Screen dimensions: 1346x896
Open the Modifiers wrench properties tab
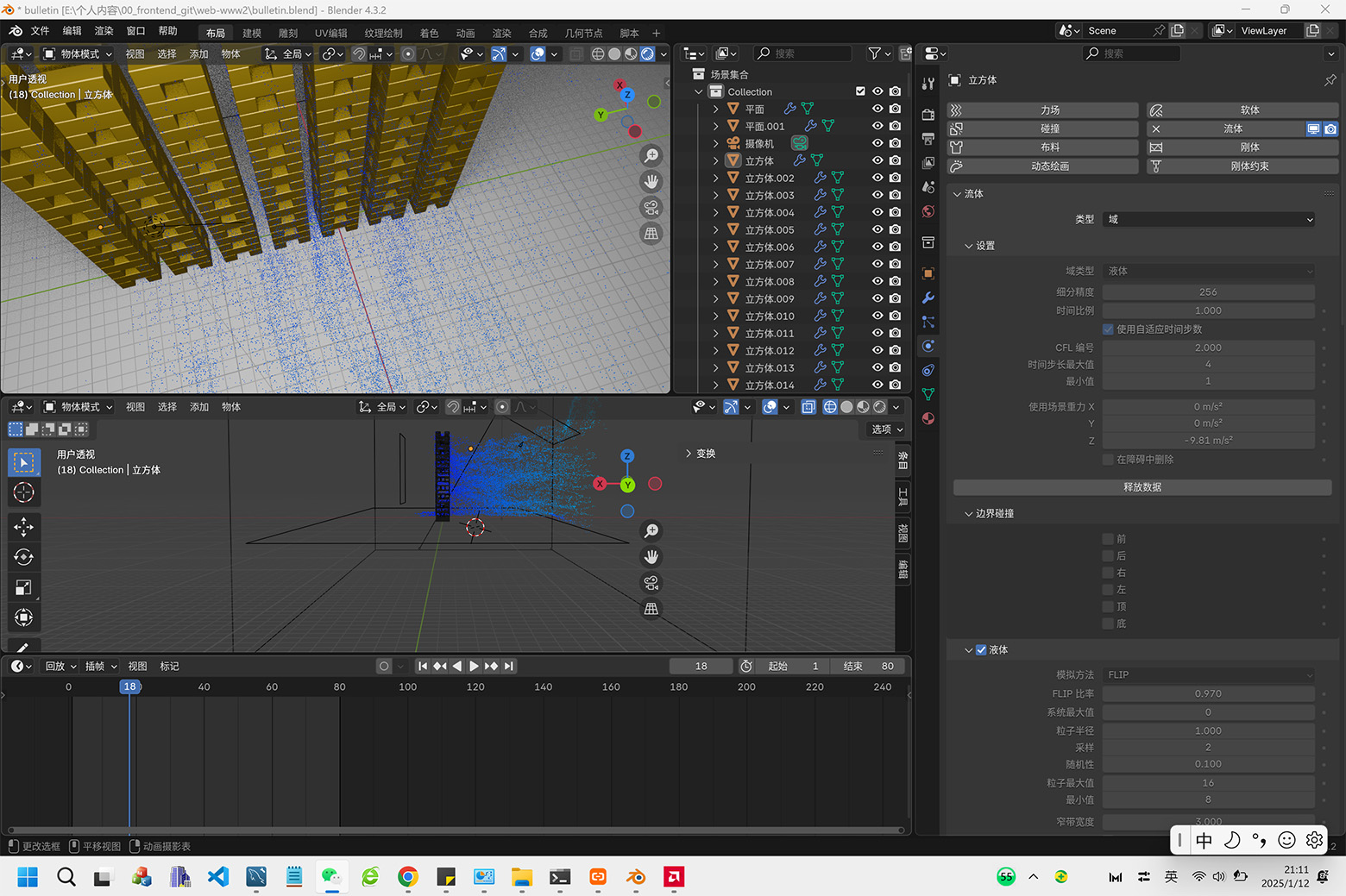pyautogui.click(x=928, y=298)
